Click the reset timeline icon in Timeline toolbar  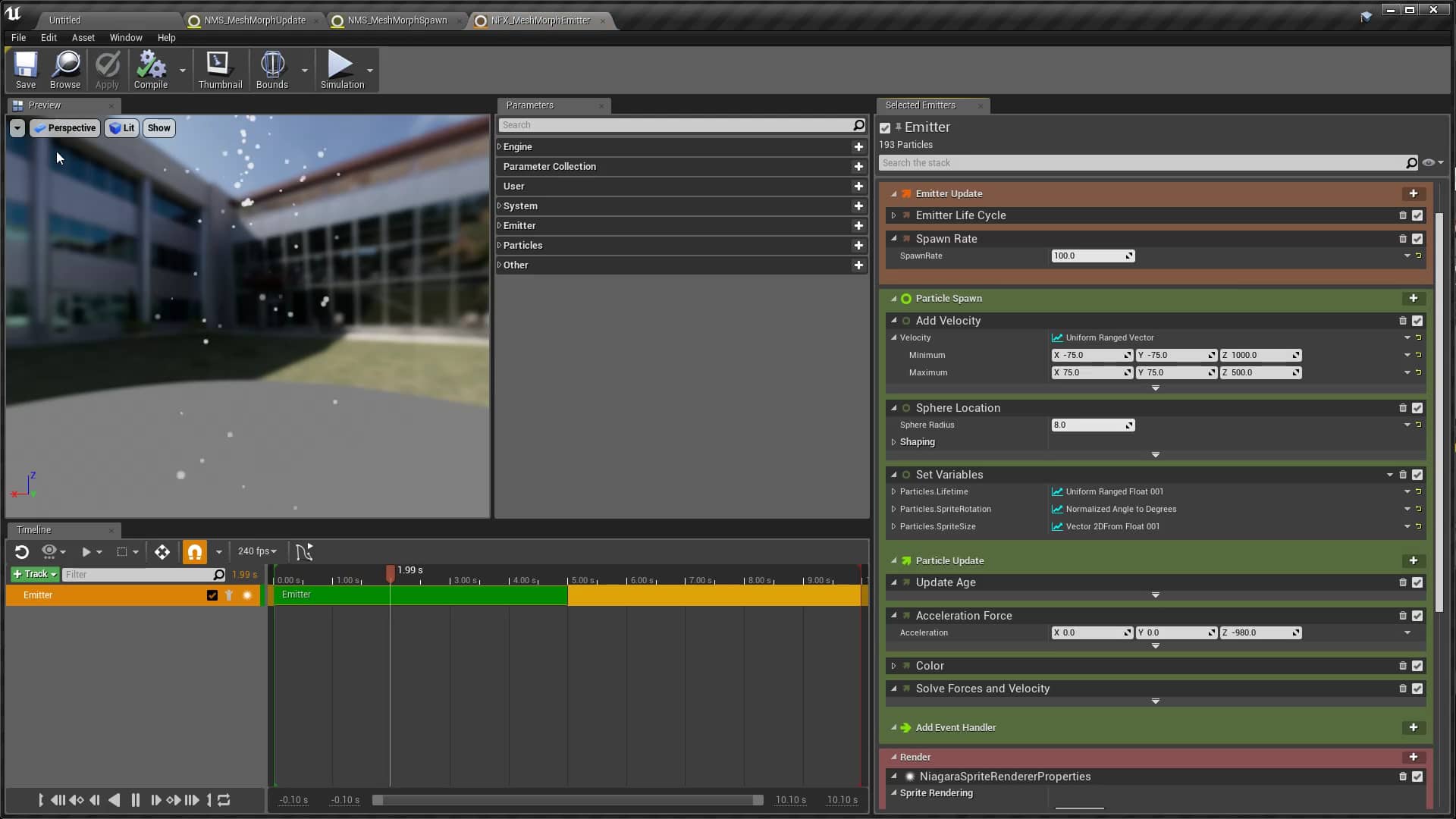(x=21, y=551)
